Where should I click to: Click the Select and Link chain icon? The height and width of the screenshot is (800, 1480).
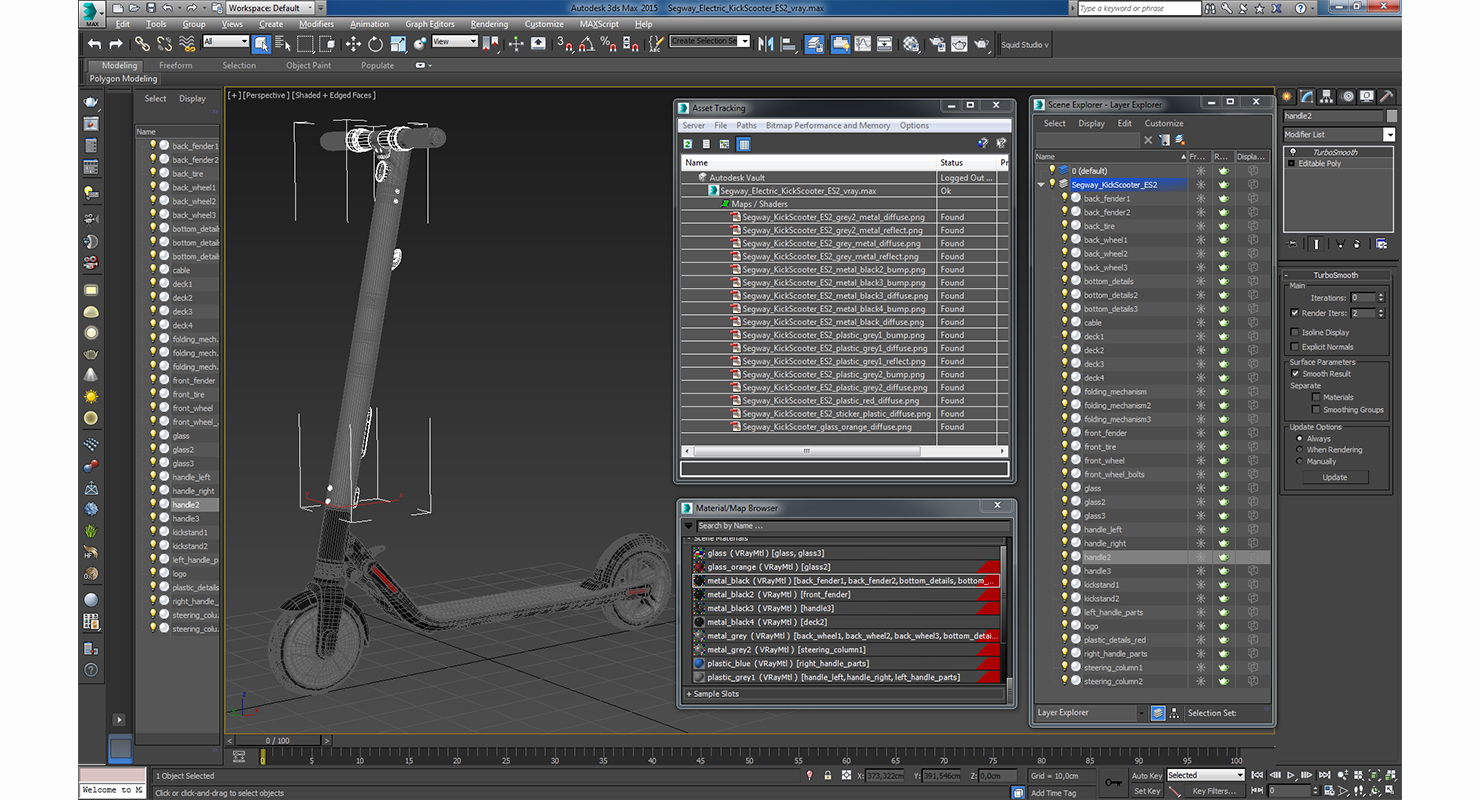pos(142,44)
